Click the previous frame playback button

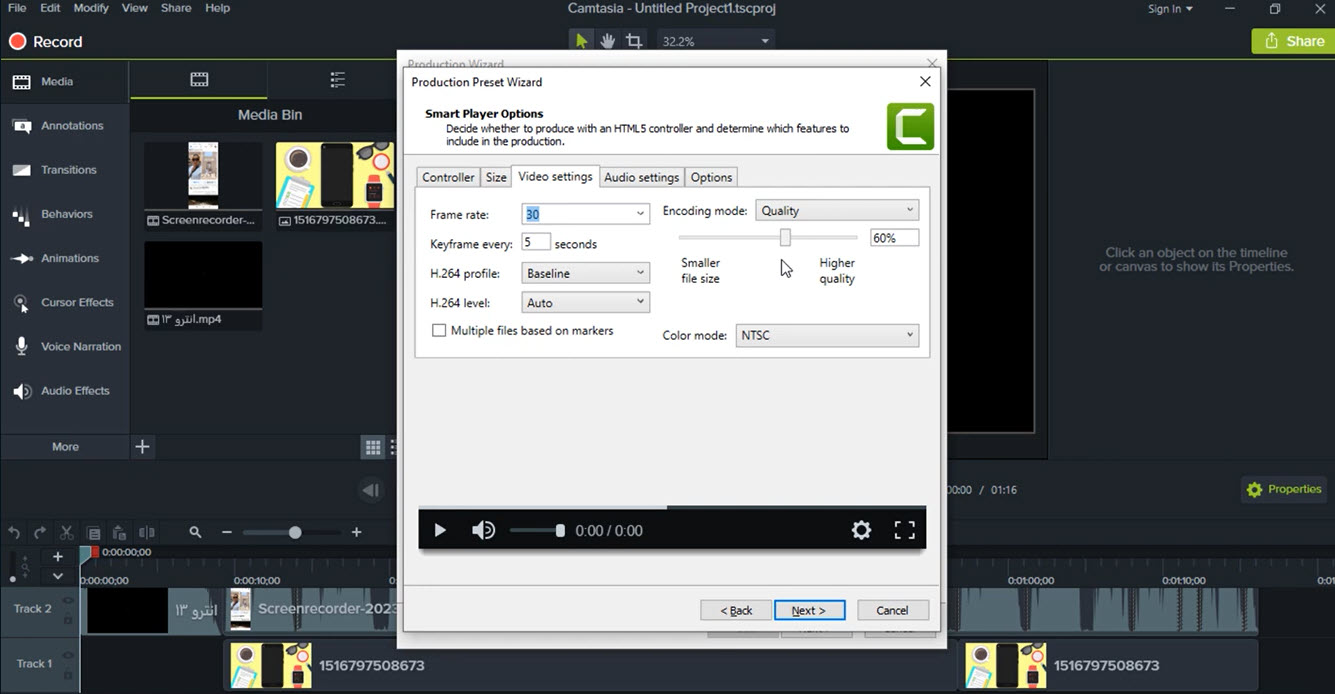[371, 490]
